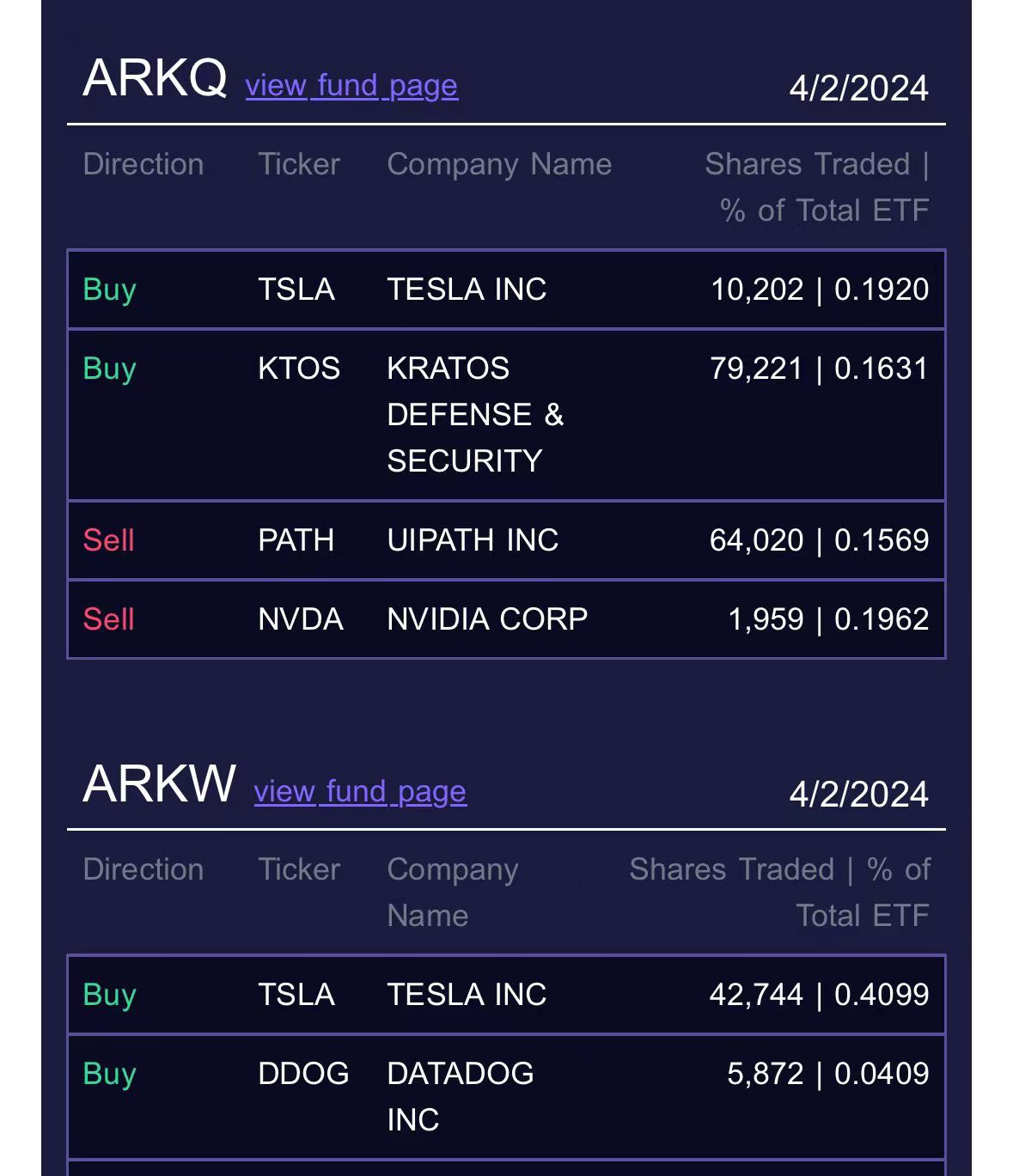
Task: Click the Sell label in NVDA row
Action: pyautogui.click(x=109, y=619)
